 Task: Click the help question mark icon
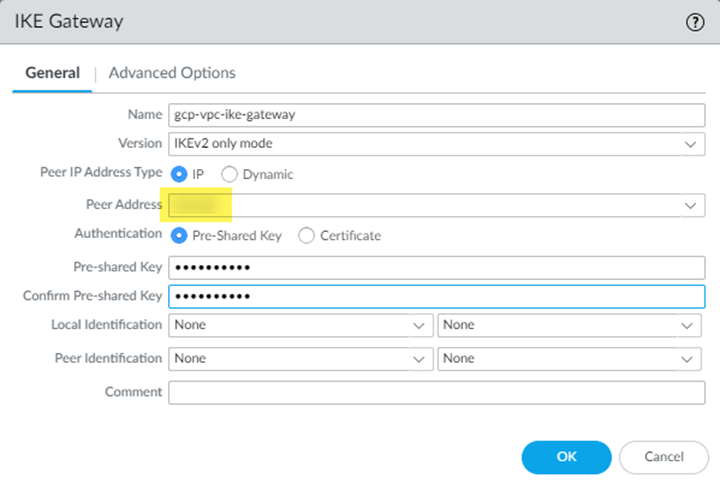coord(695,24)
